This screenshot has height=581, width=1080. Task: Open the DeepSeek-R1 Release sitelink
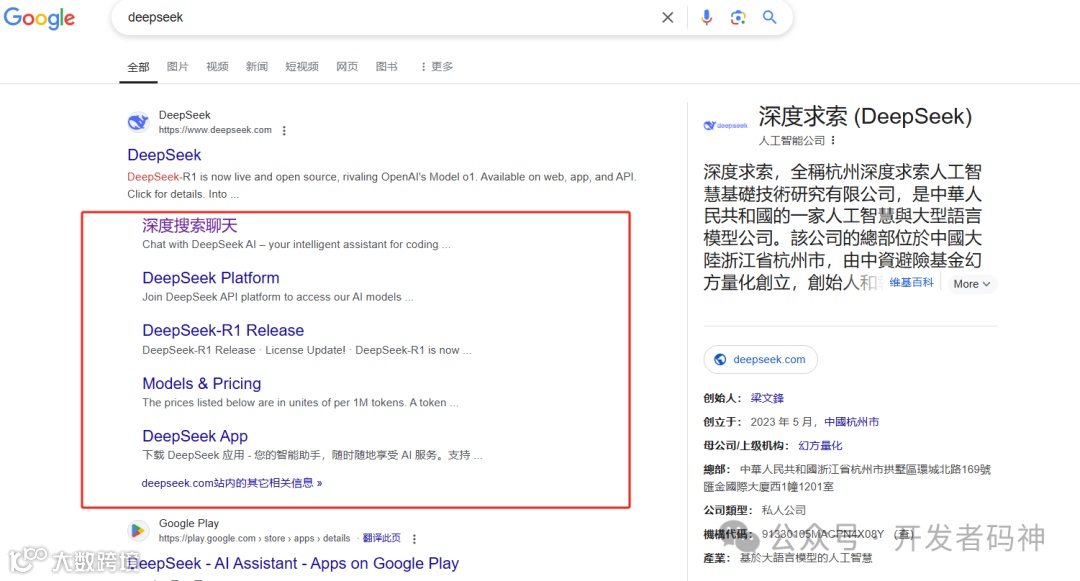tap(223, 330)
